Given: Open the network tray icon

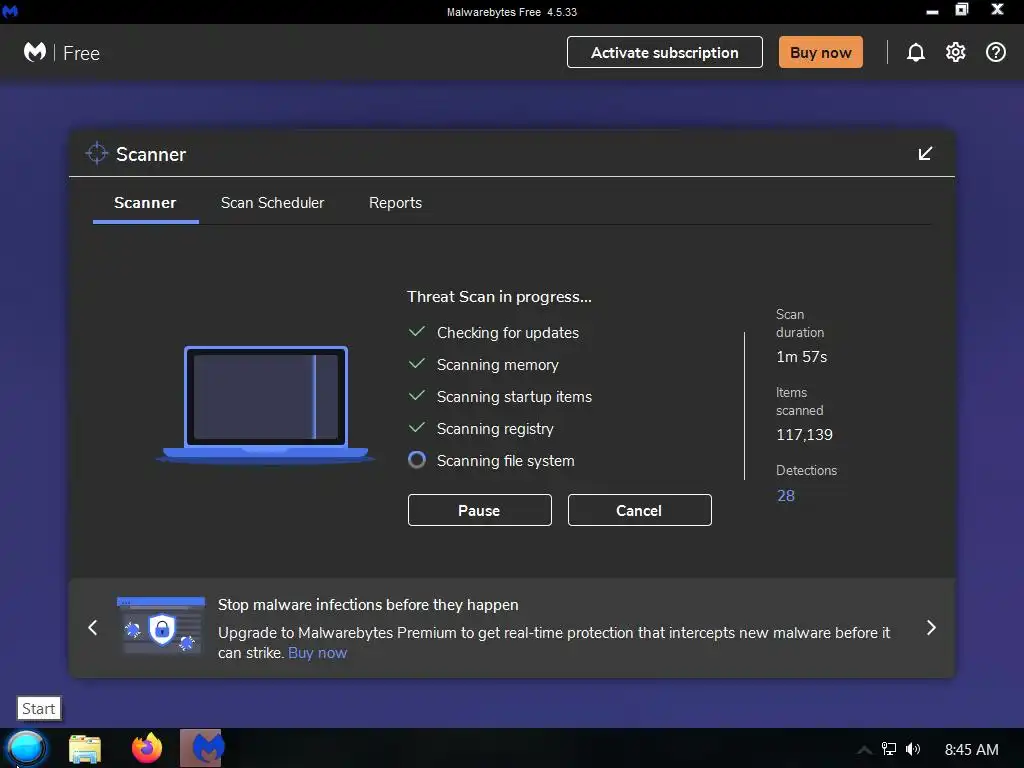Looking at the screenshot, I should point(889,749).
